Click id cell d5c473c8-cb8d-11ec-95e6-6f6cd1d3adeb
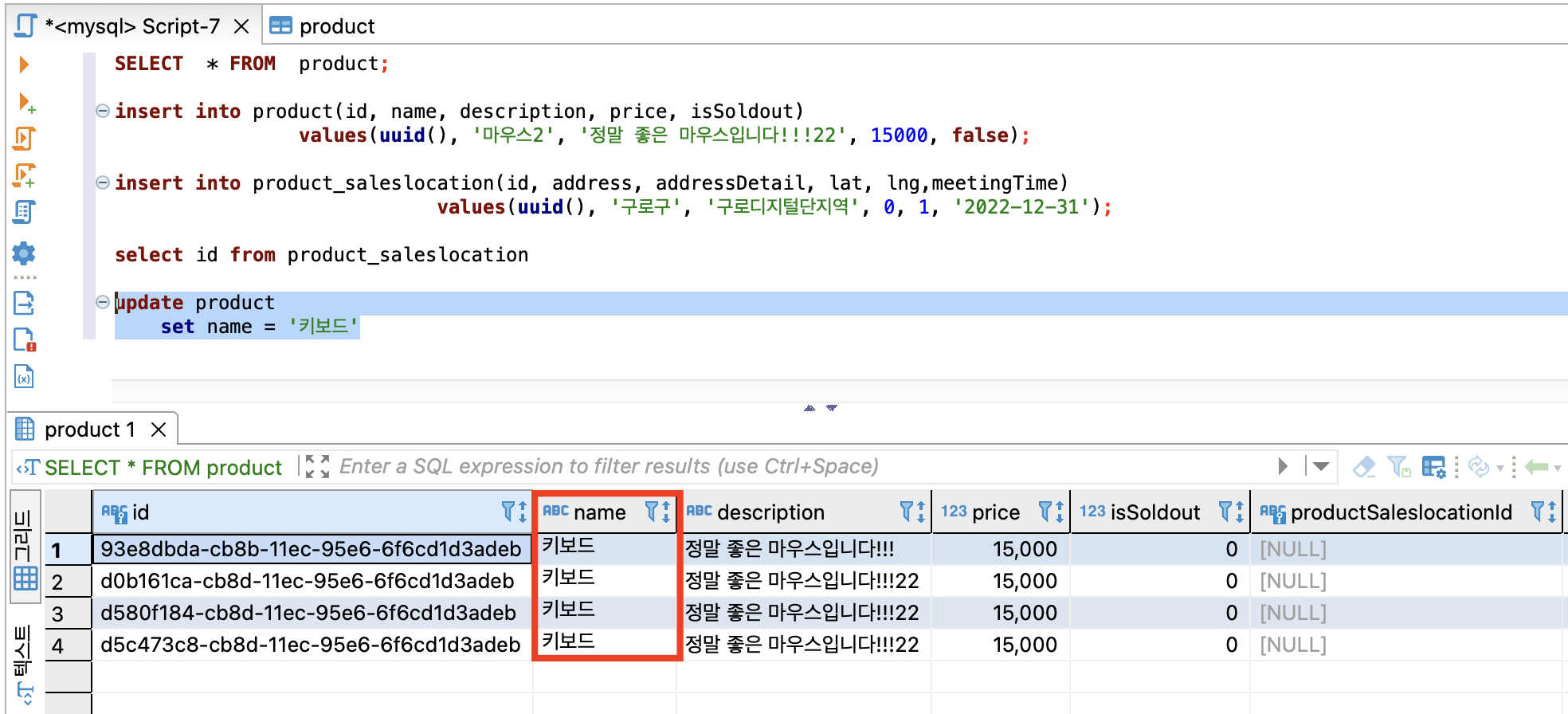The width and height of the screenshot is (1568, 714). coord(312,645)
